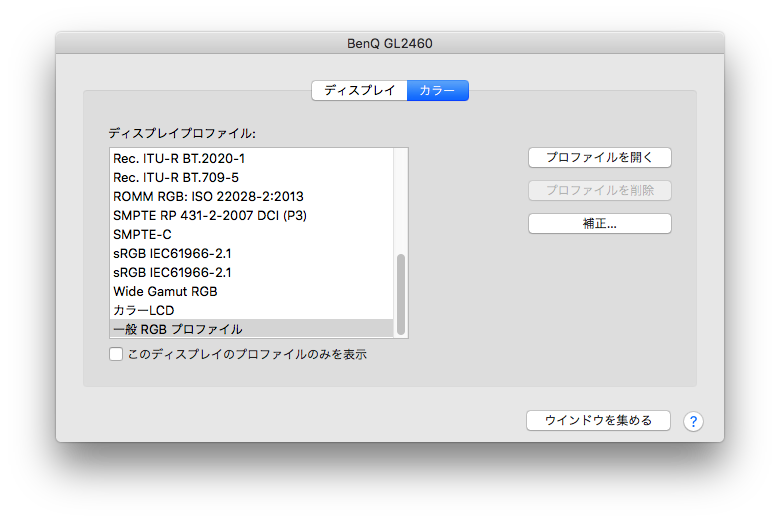Click the profile list scrollbar thumb

tap(400, 295)
